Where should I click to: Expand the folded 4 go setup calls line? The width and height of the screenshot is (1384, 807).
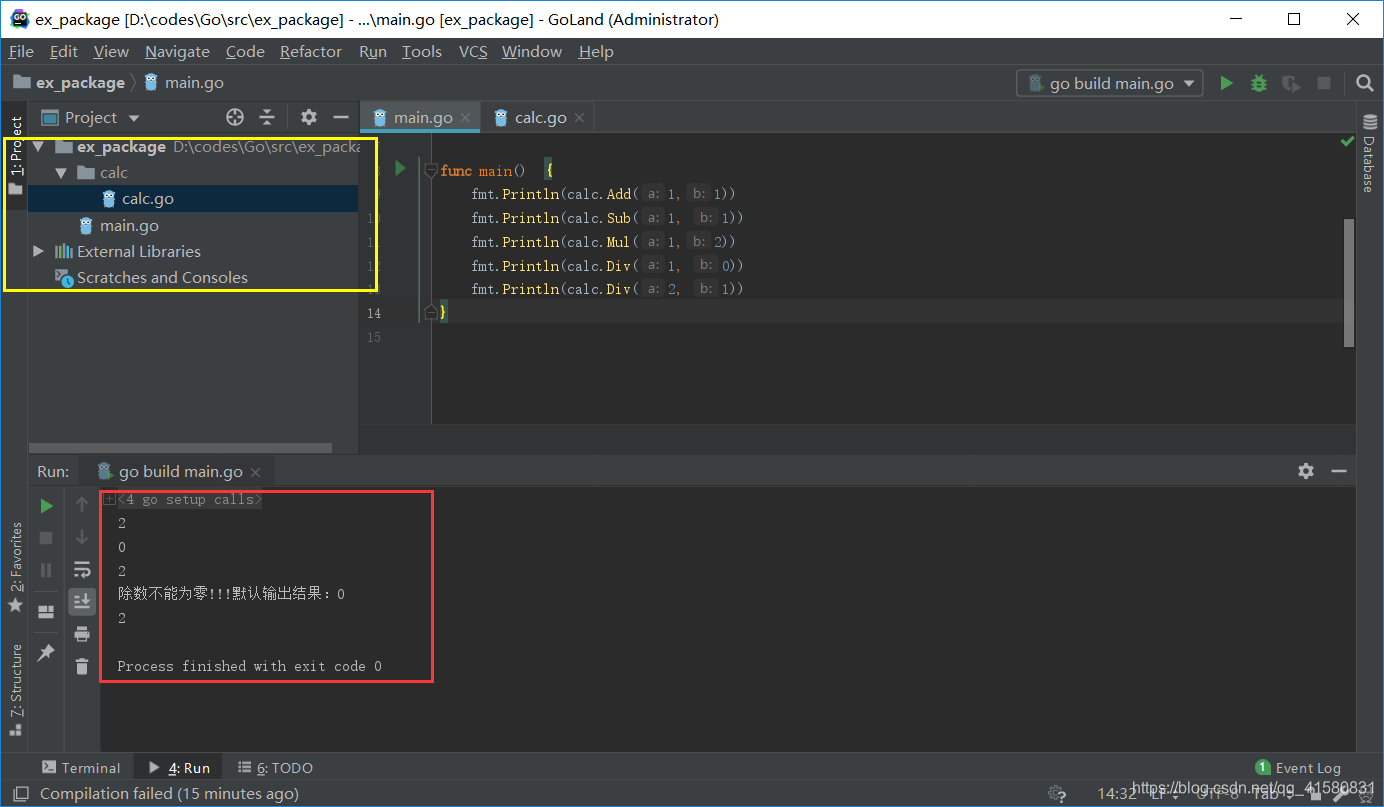pyautogui.click(x=110, y=499)
